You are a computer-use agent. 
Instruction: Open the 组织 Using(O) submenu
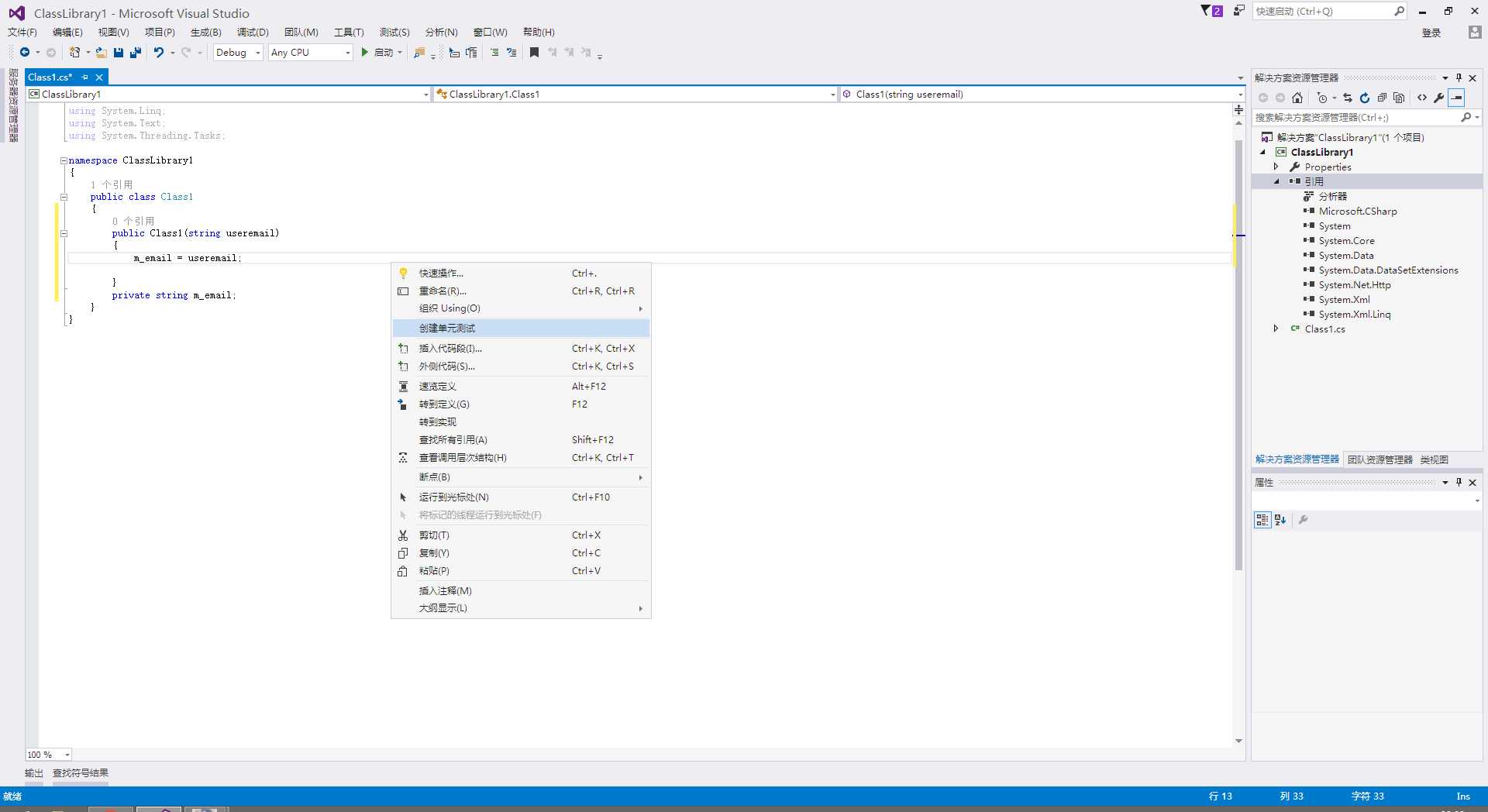pos(521,308)
